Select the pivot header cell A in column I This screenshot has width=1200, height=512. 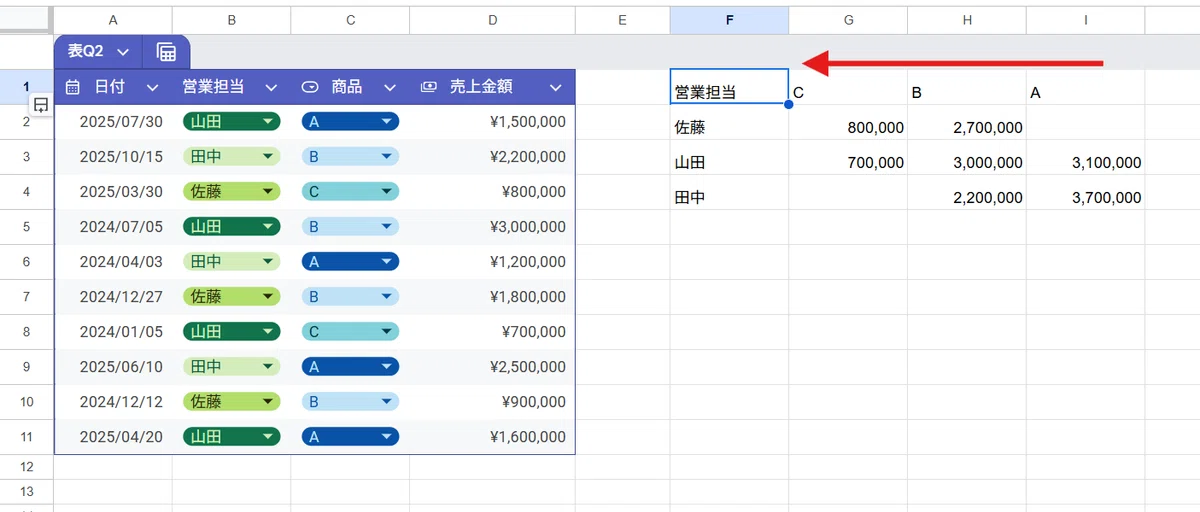1086,87
